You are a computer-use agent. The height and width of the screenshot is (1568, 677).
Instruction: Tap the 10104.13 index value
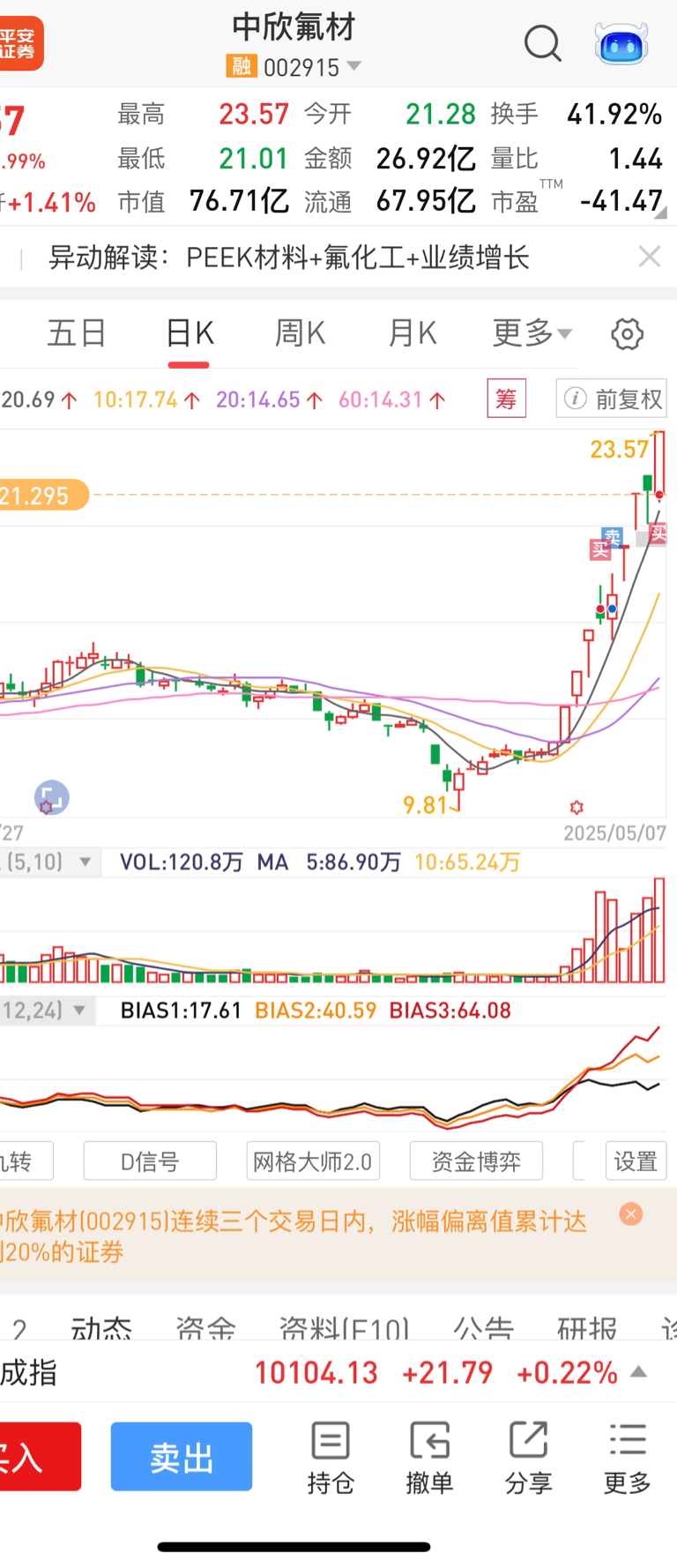click(316, 1372)
